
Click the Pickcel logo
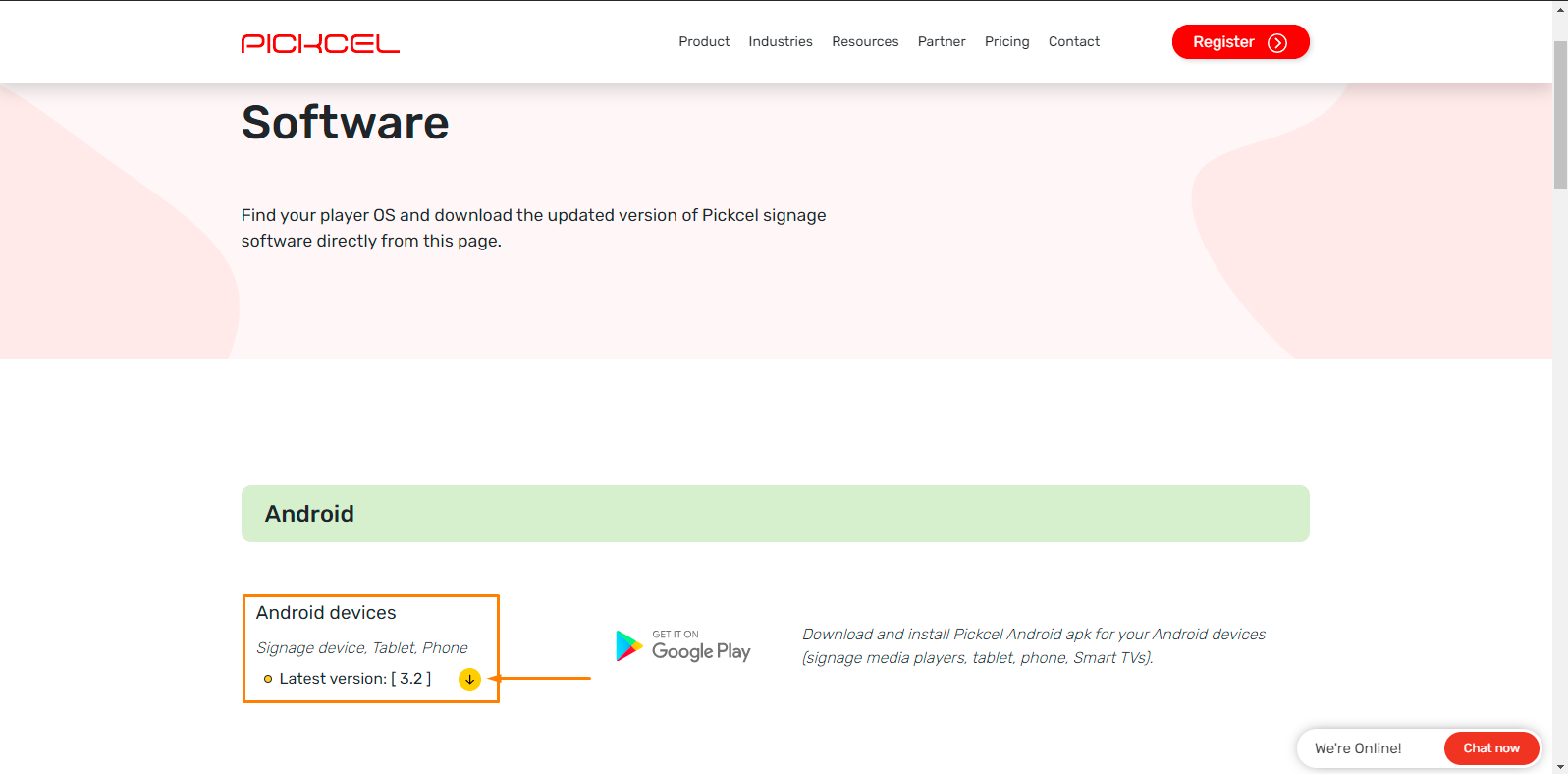coord(320,43)
